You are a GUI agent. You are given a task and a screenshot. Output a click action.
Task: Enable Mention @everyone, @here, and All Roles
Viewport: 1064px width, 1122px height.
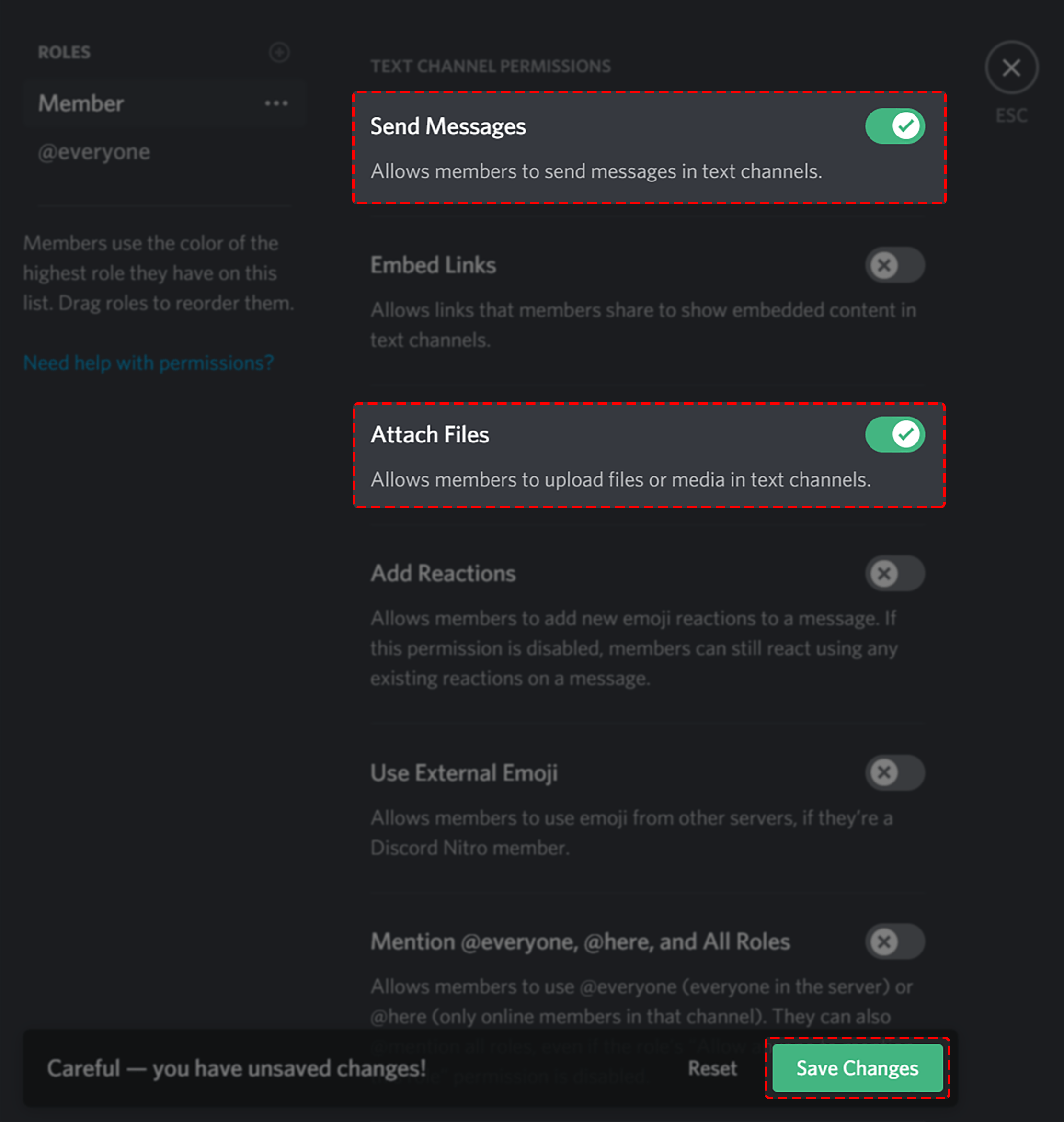pos(895,942)
